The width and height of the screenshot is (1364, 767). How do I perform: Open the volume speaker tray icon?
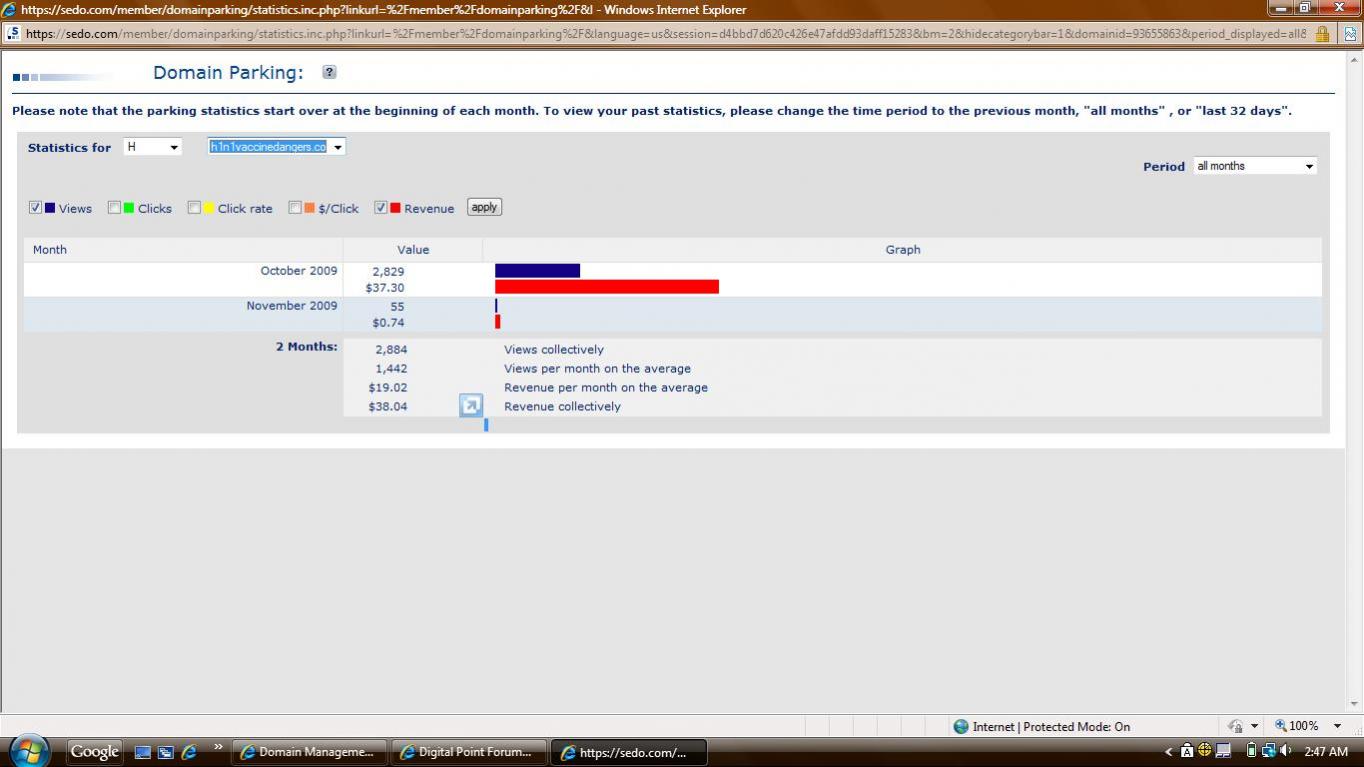point(1285,751)
